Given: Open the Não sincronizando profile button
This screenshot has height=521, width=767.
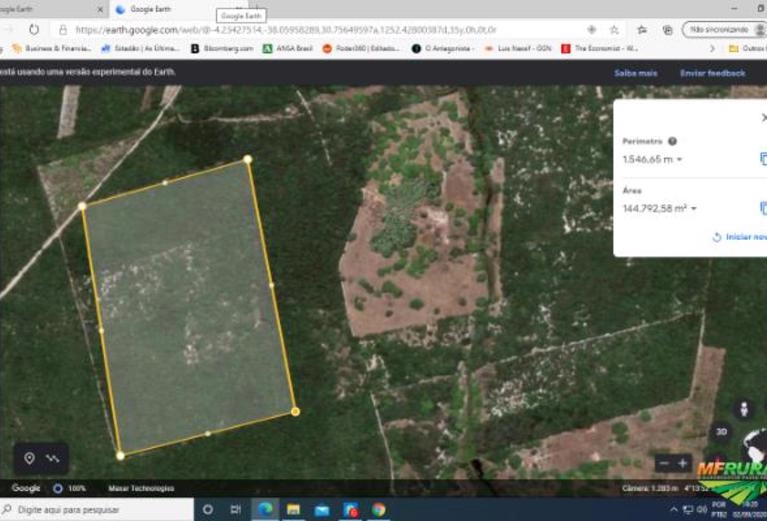Looking at the screenshot, I should tap(724, 30).
